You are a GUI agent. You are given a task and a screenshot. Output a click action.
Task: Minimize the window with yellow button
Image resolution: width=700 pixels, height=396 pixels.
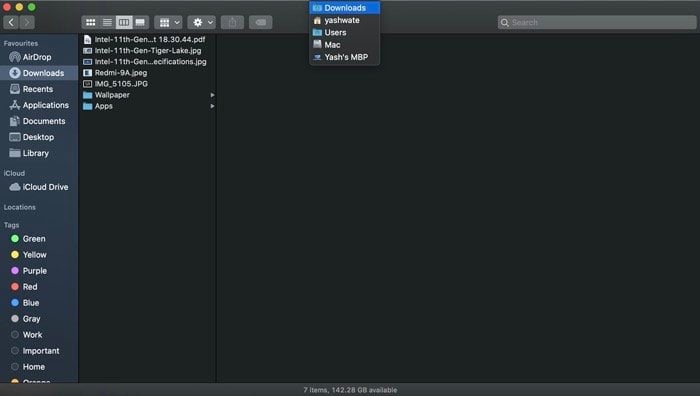(19, 7)
